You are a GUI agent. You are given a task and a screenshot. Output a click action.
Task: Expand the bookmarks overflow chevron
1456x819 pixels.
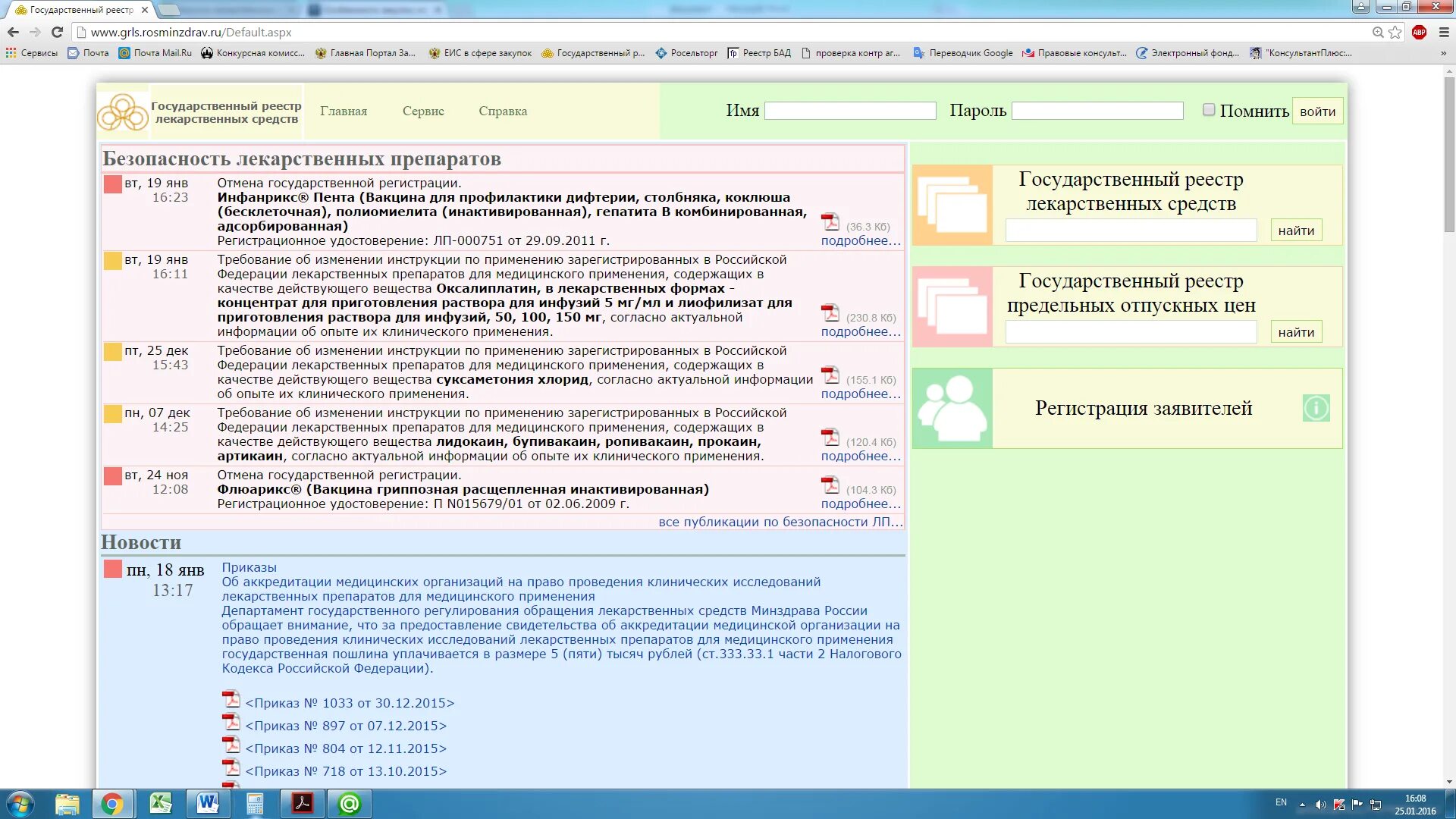(x=1443, y=53)
